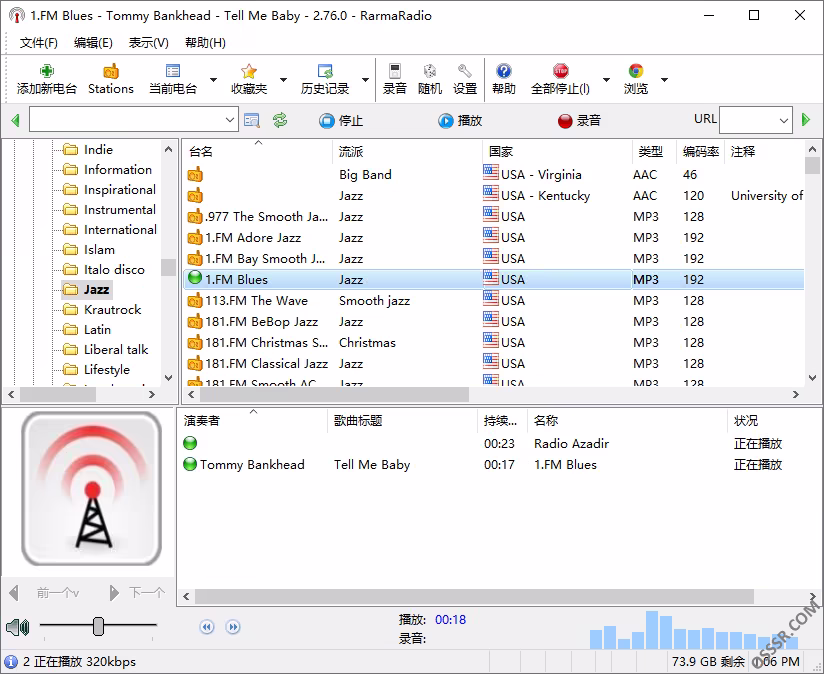824x674 pixels.
Task: Click the rewind round blue button
Action: 207,627
